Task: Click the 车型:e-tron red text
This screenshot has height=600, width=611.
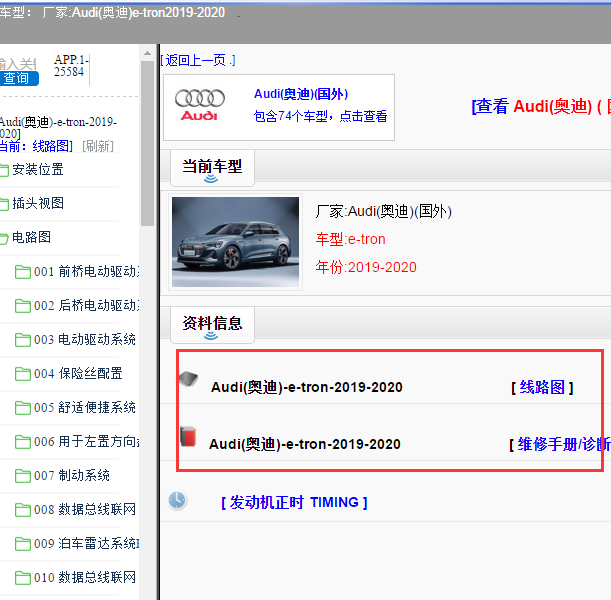Action: [350, 239]
